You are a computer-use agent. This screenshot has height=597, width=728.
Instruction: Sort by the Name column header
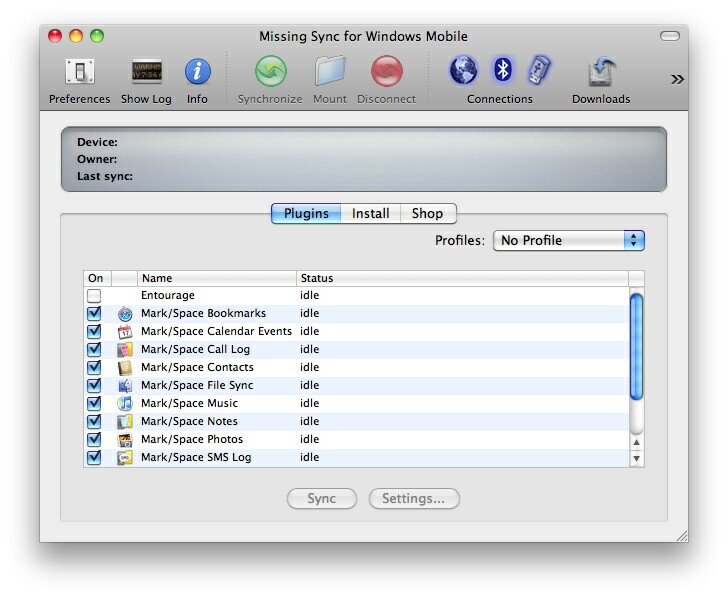click(217, 278)
